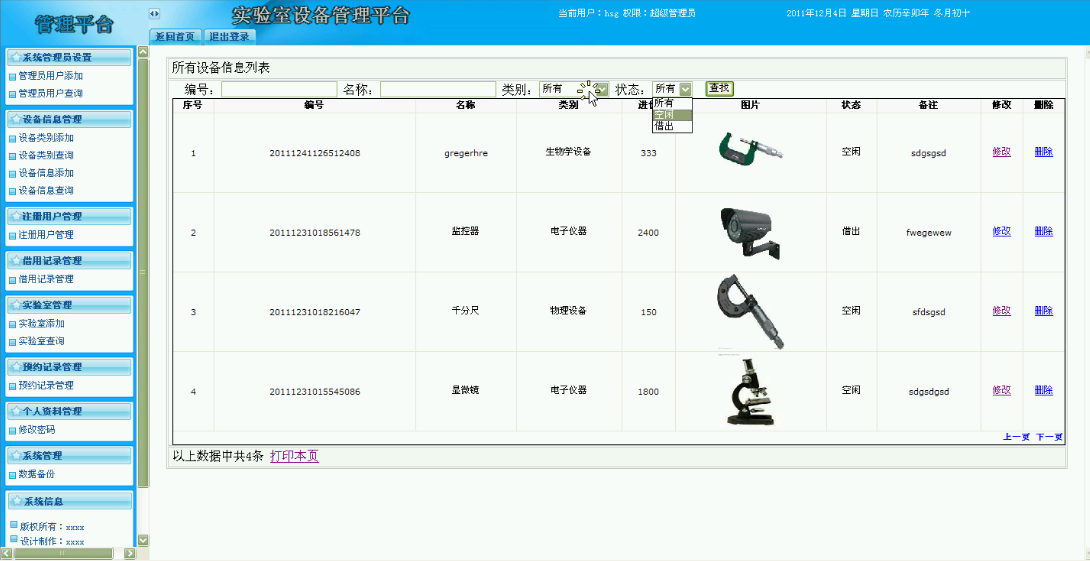The width and height of the screenshot is (1090, 561).
Task: Go to 上一页 previous page
Action: (x=1016, y=437)
